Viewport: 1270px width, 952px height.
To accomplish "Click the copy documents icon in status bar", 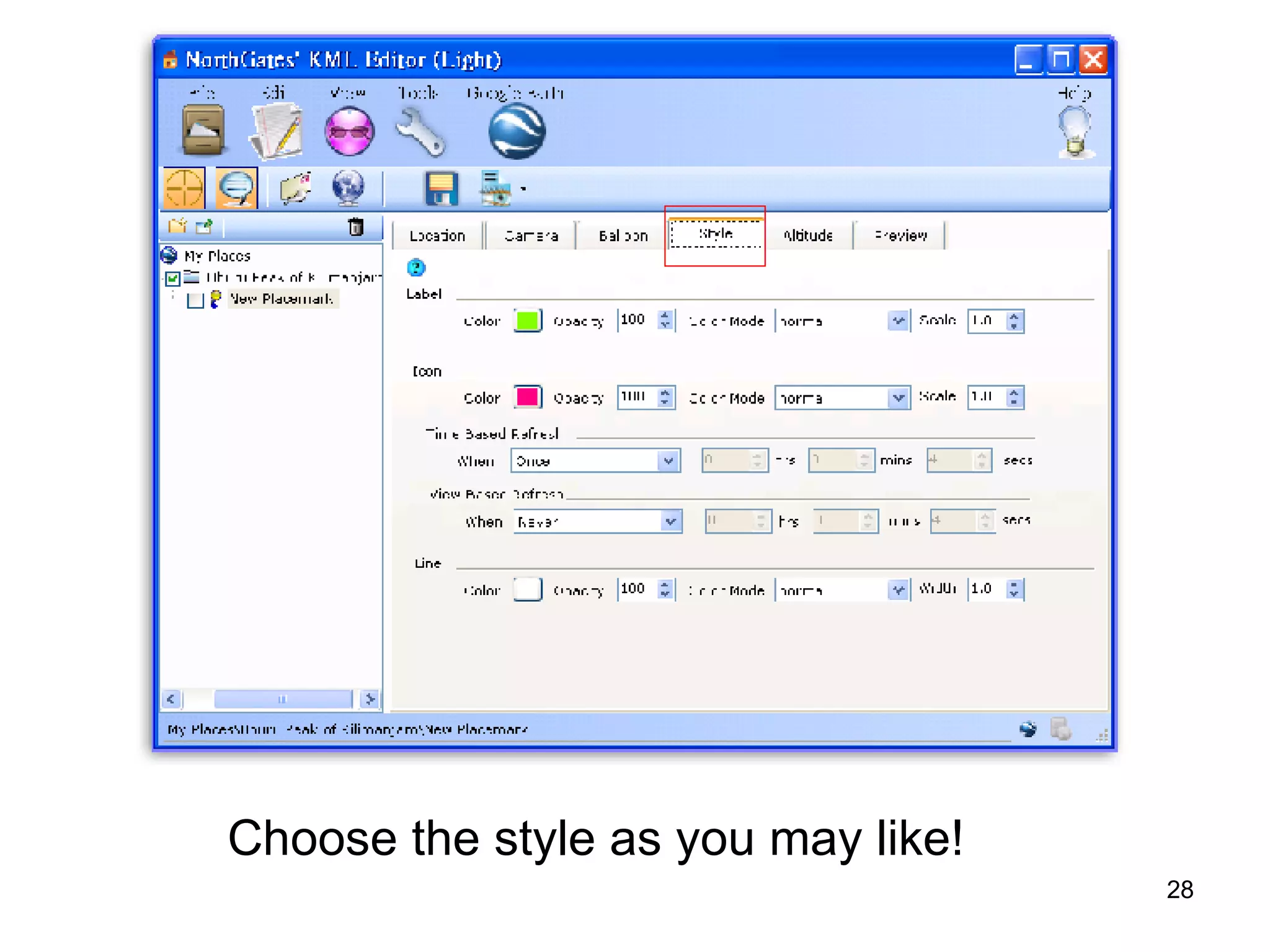I will [1061, 729].
